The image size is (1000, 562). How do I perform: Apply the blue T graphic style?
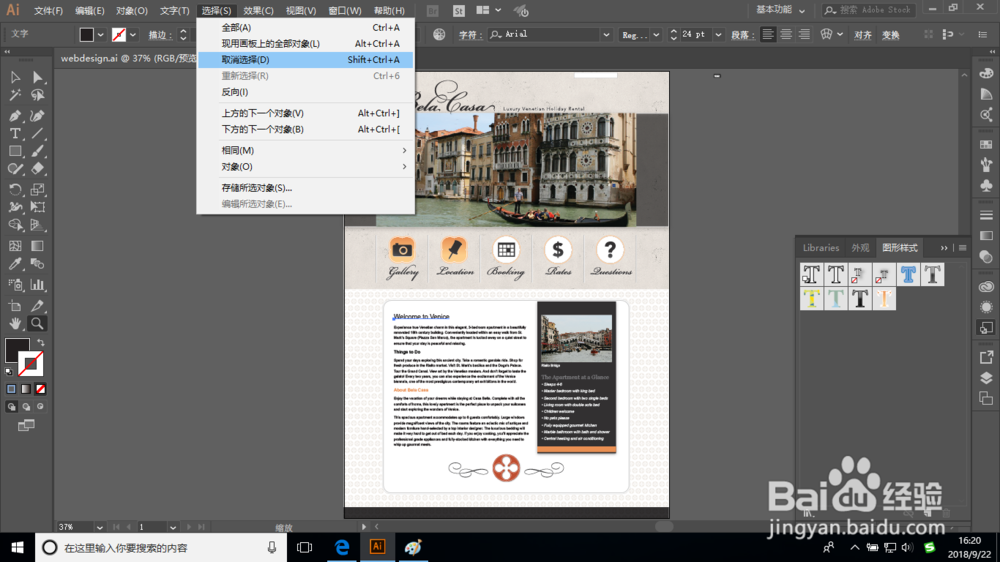908,274
